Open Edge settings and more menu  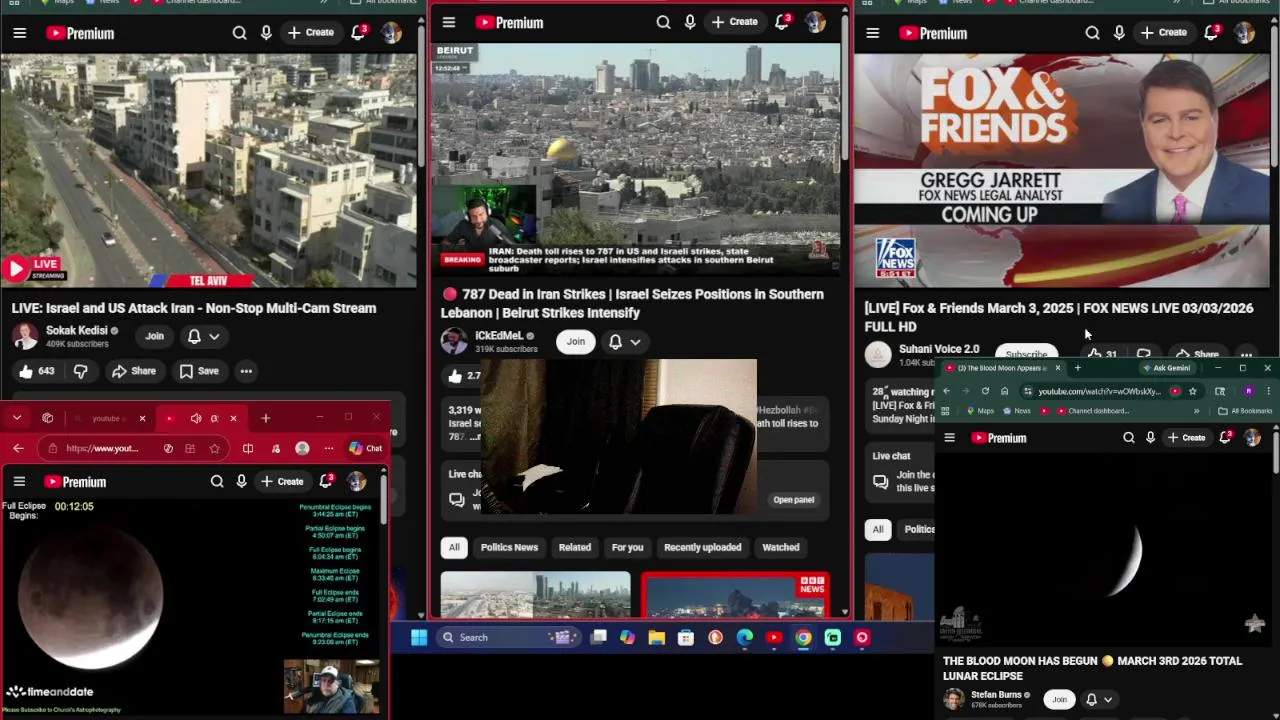click(x=329, y=448)
